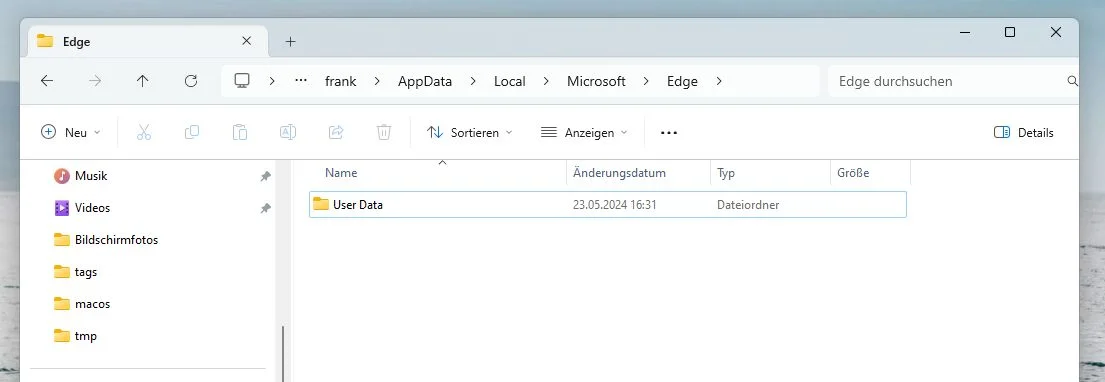Navigate to AppData in the address bar

coord(425,81)
